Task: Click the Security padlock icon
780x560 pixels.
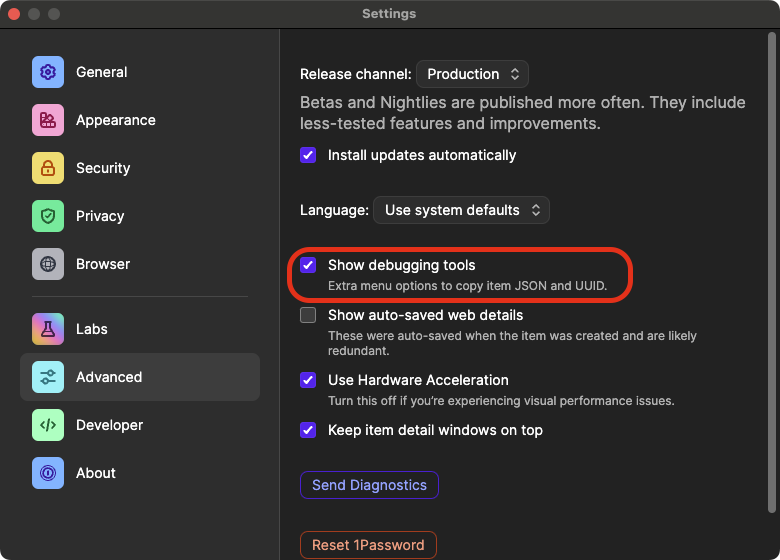Action: [48, 168]
